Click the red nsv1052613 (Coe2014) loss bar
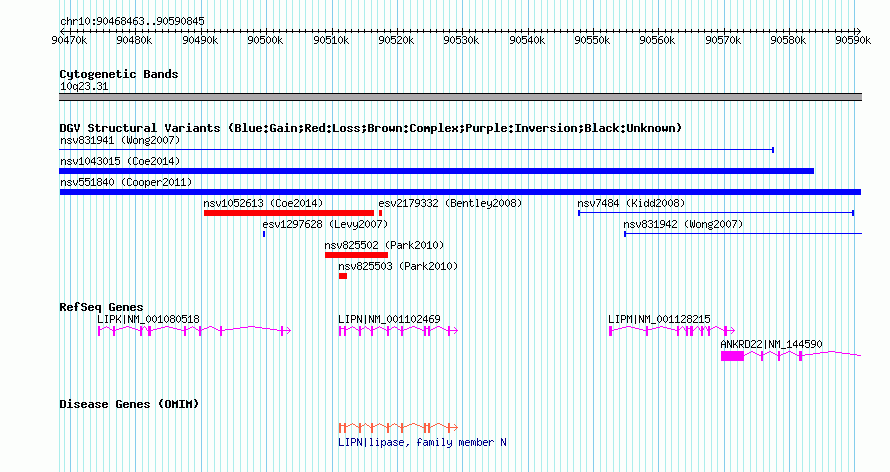The width and height of the screenshot is (890, 472). pyautogui.click(x=289, y=213)
